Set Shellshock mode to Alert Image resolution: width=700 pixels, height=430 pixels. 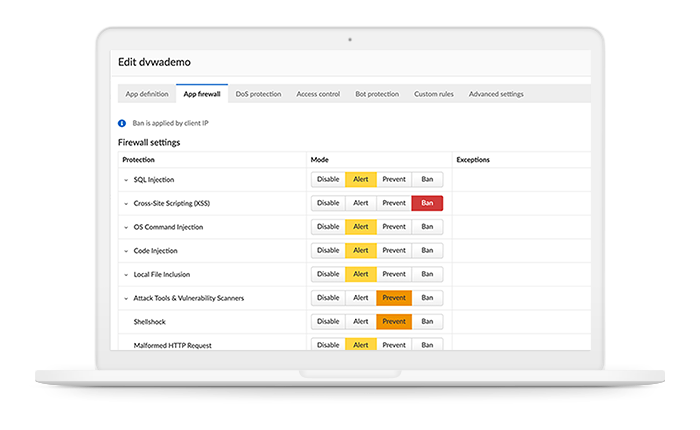click(361, 322)
